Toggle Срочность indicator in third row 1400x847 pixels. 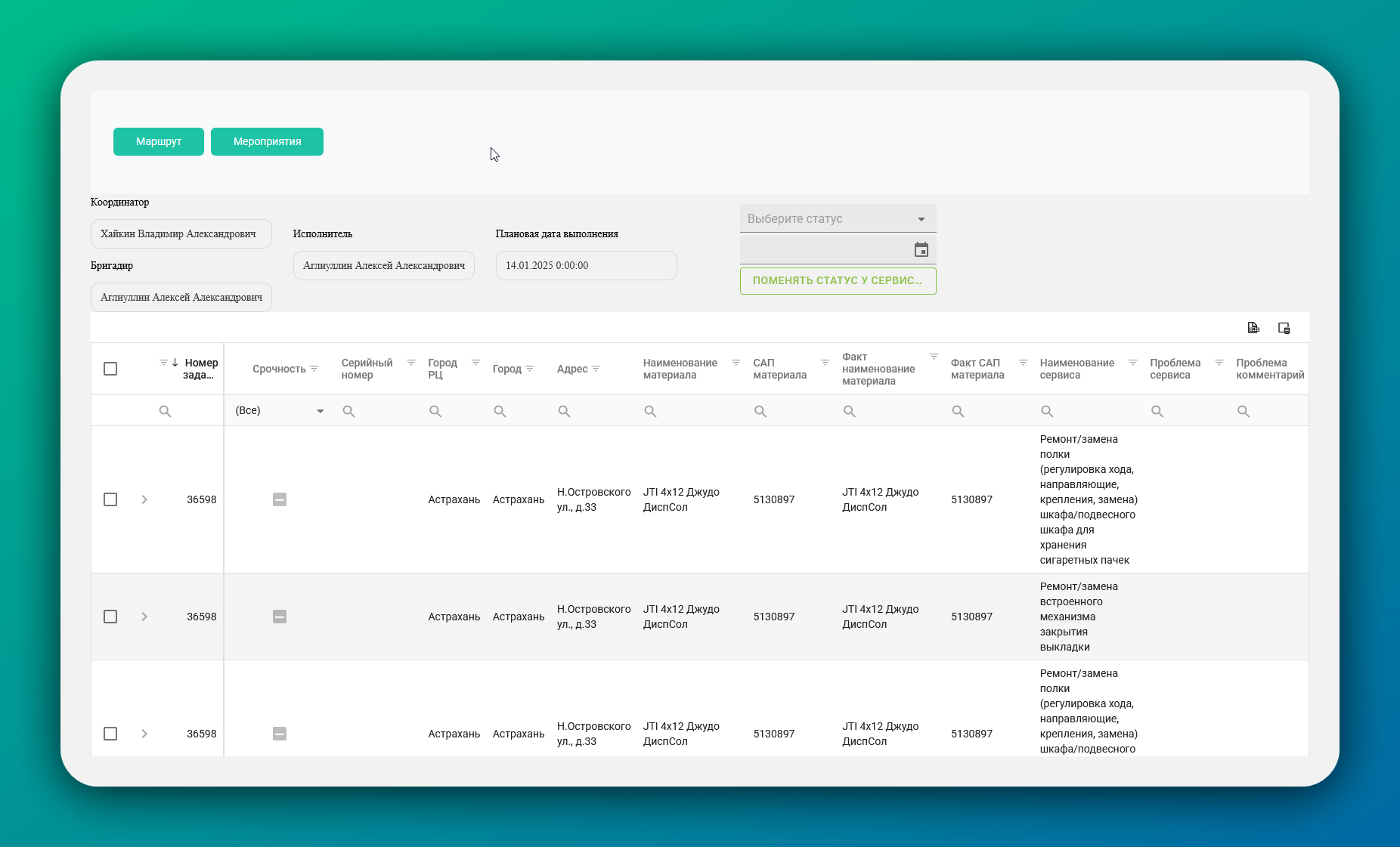pos(280,734)
